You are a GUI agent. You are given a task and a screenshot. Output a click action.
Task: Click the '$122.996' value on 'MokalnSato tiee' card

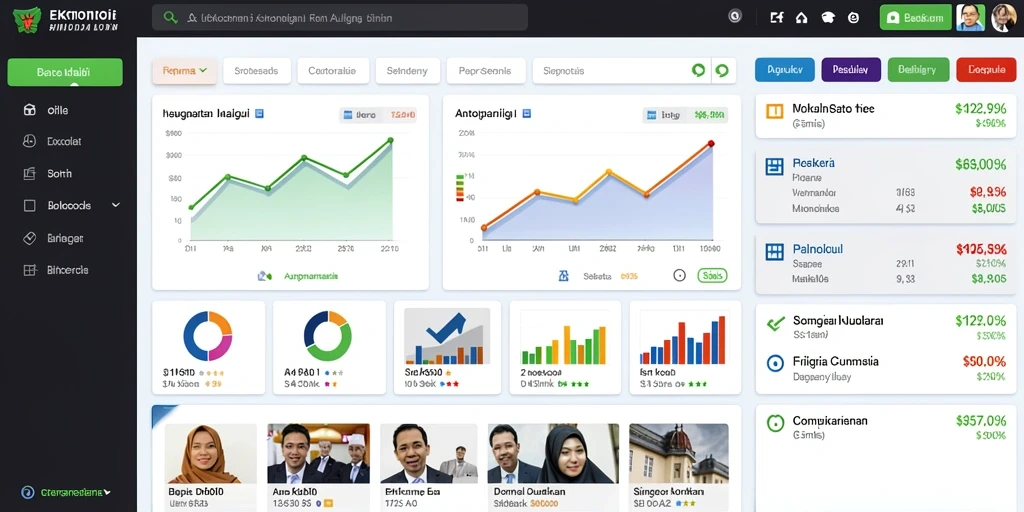980,108
